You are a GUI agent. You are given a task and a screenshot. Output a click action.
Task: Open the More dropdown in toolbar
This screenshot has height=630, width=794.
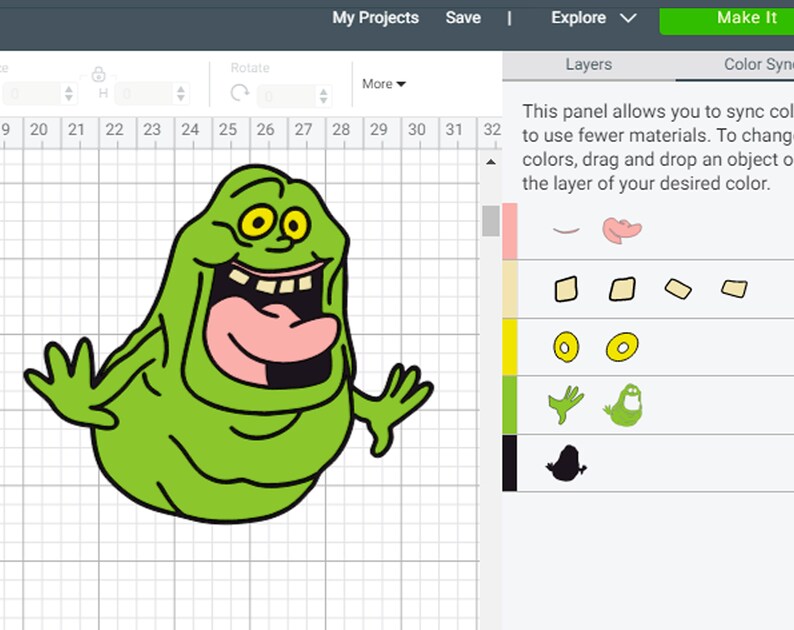coord(384,84)
